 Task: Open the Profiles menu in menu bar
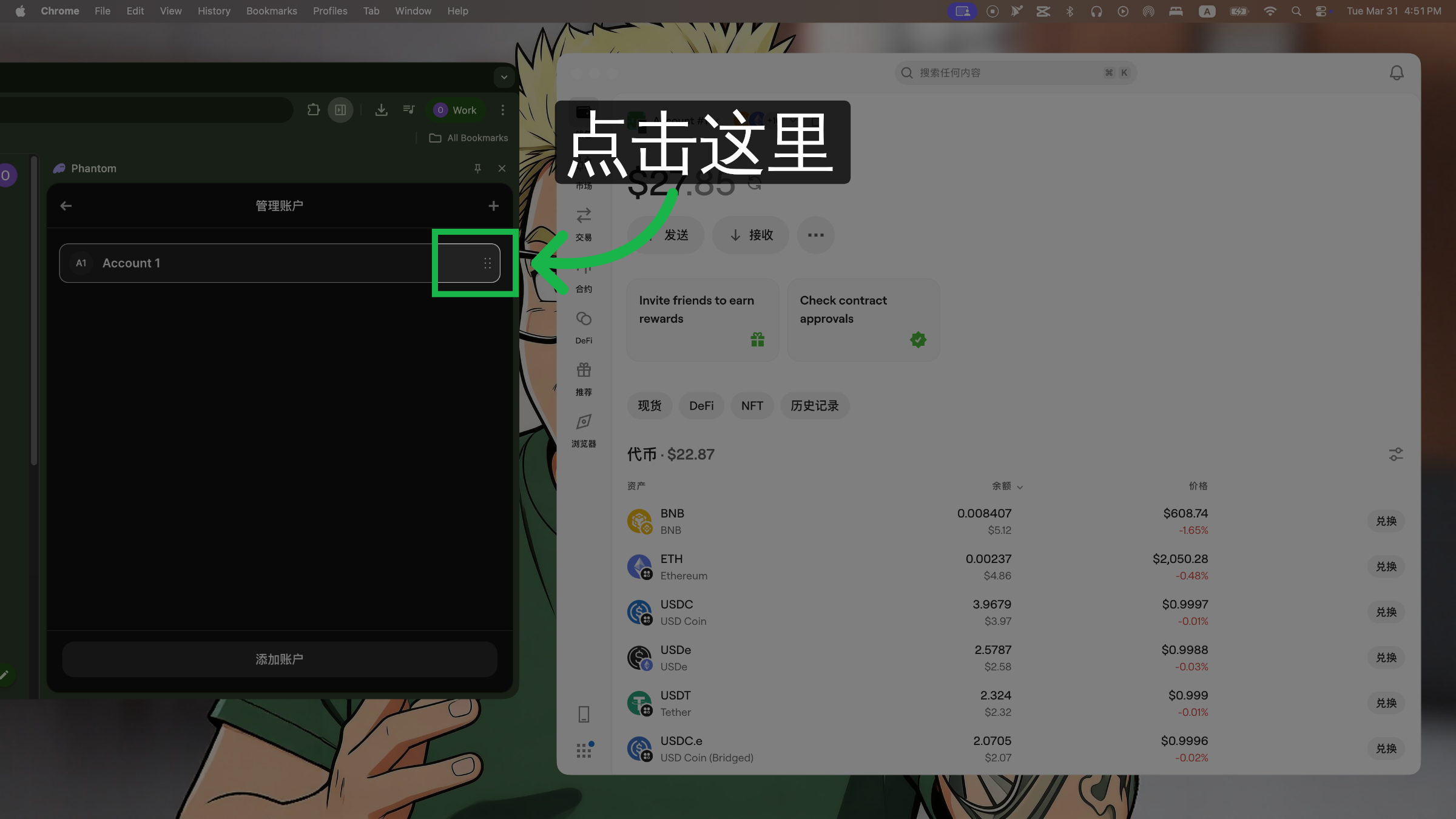tap(330, 11)
